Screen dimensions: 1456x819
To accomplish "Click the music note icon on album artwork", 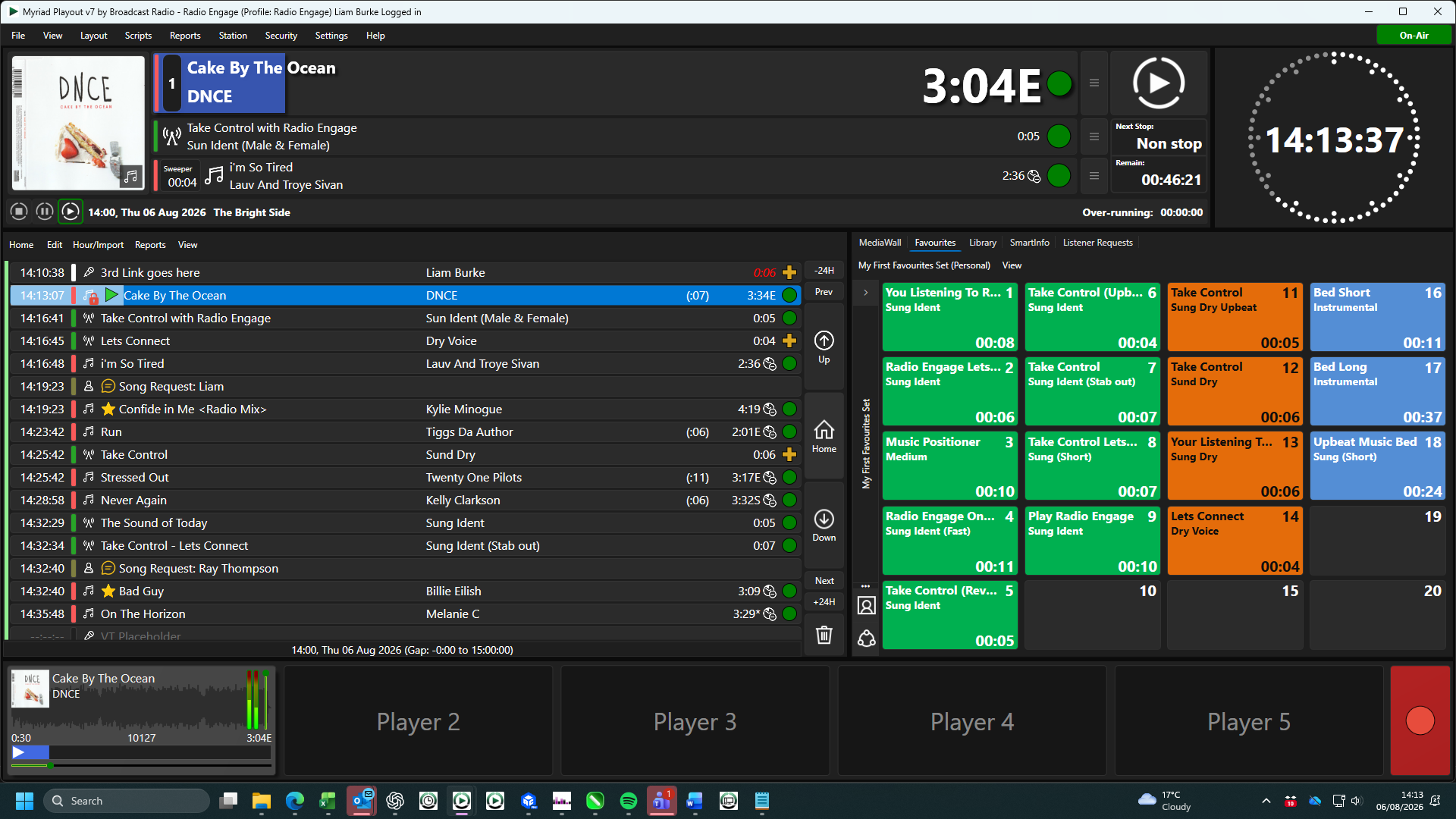I will click(131, 177).
